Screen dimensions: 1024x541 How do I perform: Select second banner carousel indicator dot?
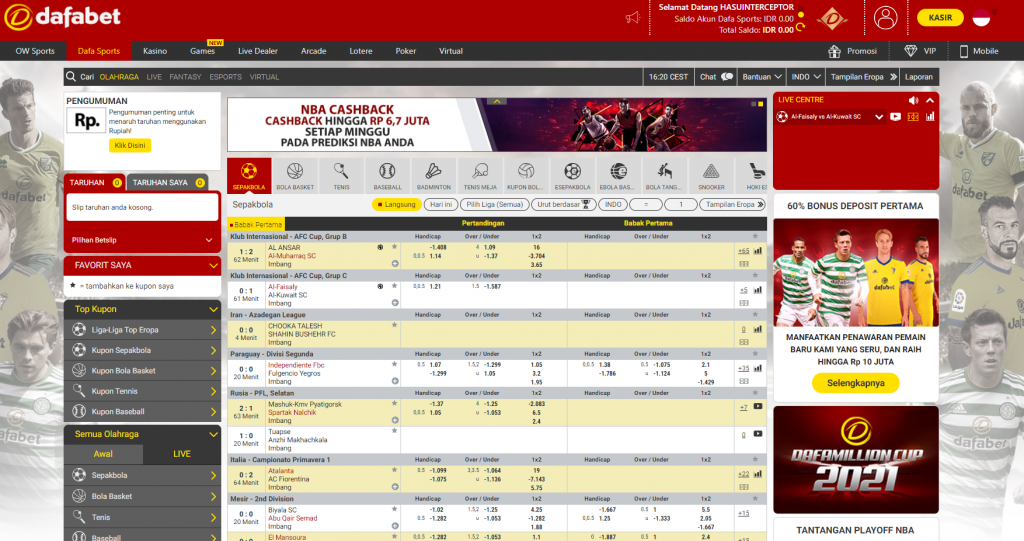[760, 104]
